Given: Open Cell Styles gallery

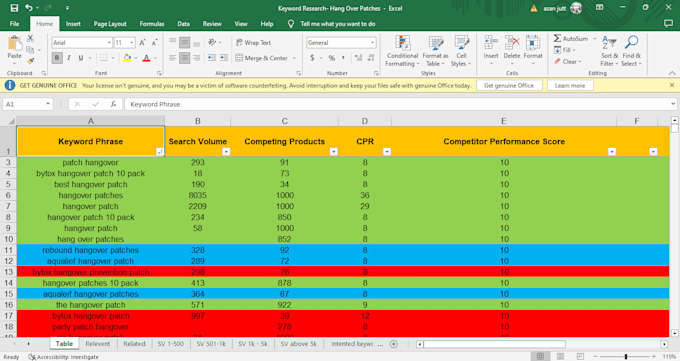Looking at the screenshot, I should 461,51.
